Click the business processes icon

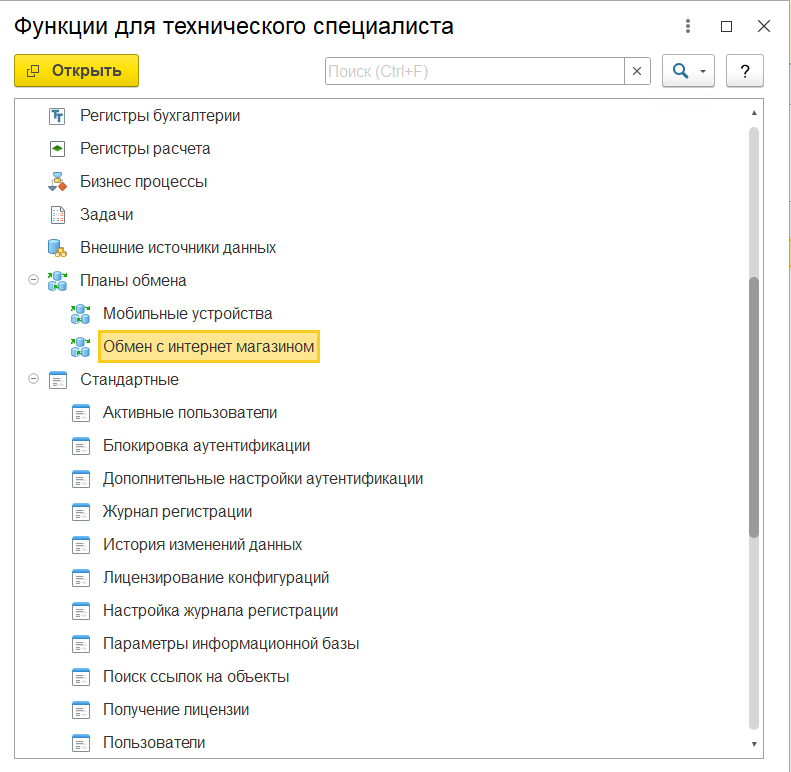(57, 182)
